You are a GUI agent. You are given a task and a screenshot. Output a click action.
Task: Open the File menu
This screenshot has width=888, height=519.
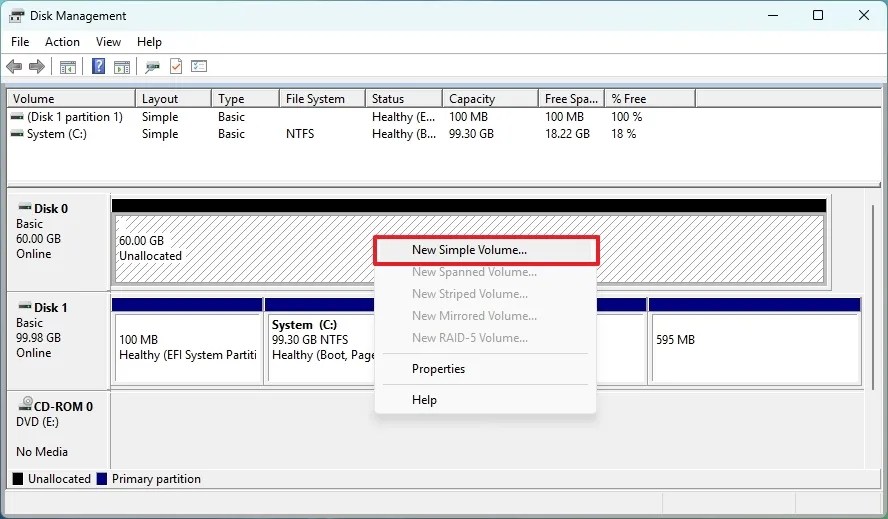(x=20, y=42)
